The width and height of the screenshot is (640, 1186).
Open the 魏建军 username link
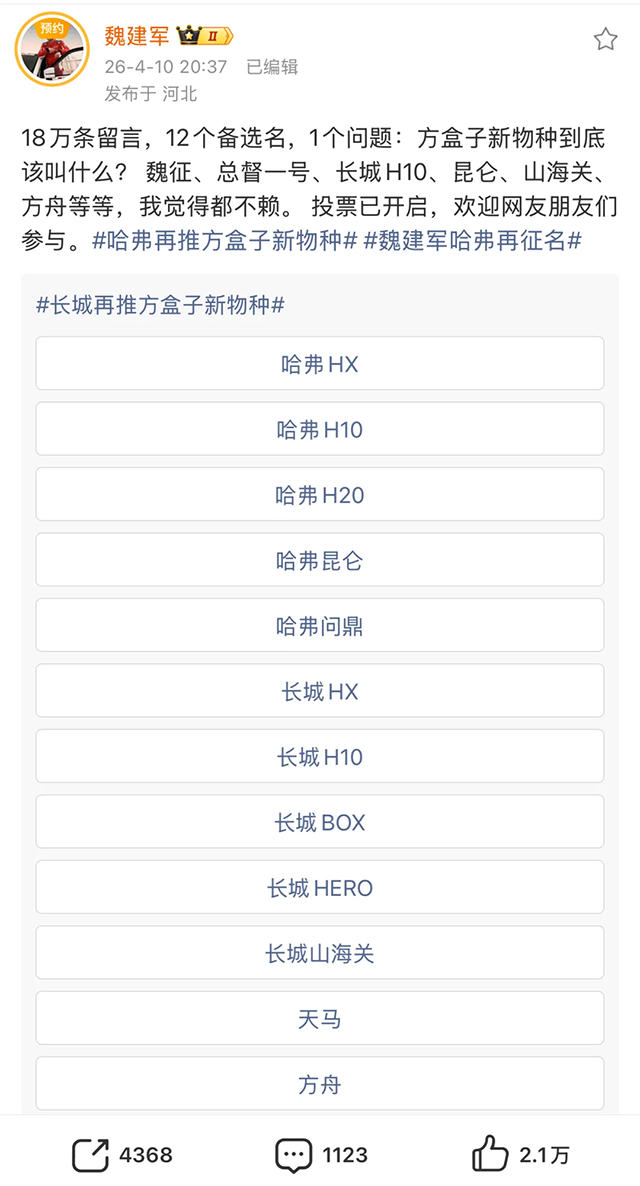(x=137, y=37)
